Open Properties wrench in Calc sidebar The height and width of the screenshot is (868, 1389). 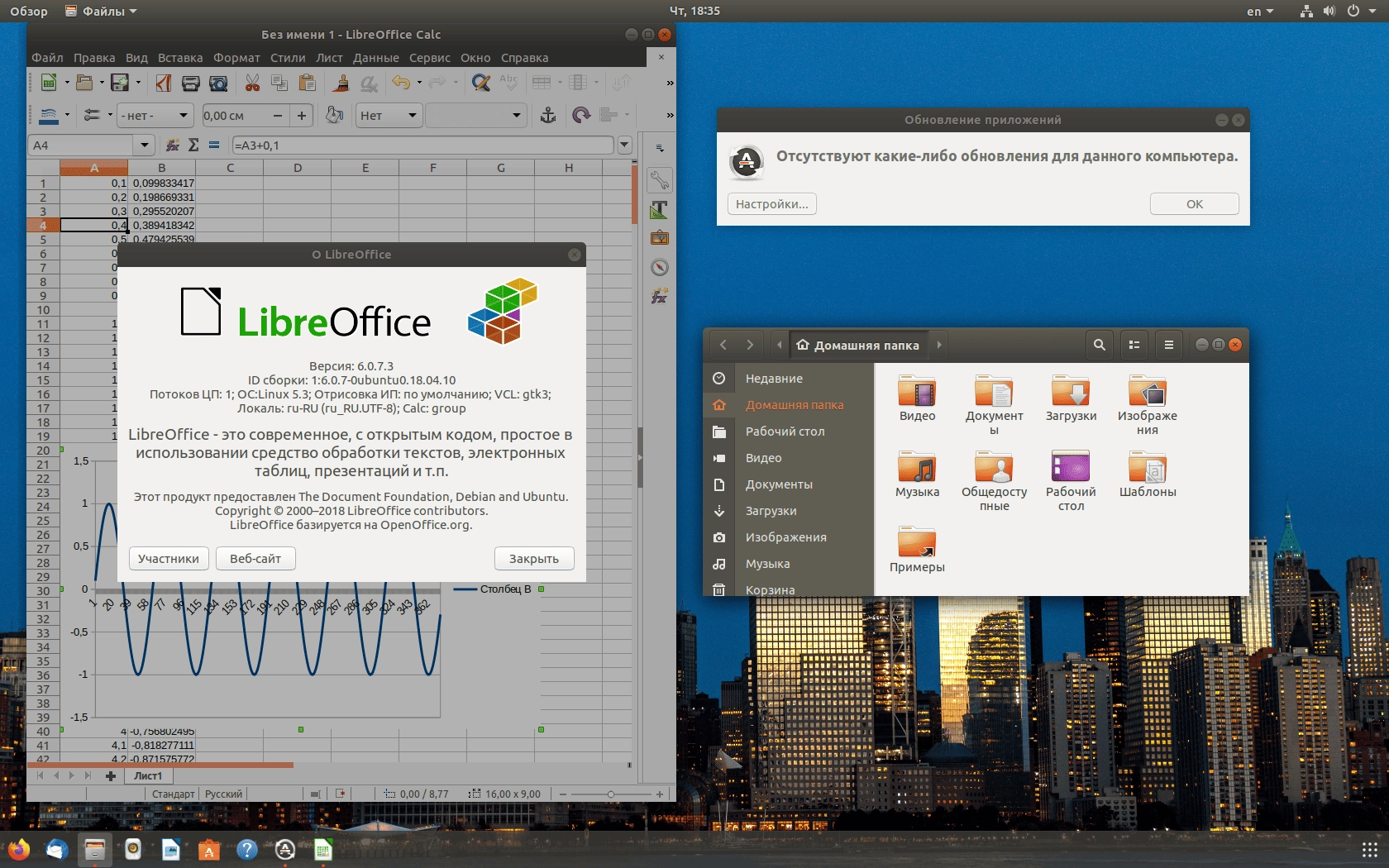pyautogui.click(x=659, y=180)
